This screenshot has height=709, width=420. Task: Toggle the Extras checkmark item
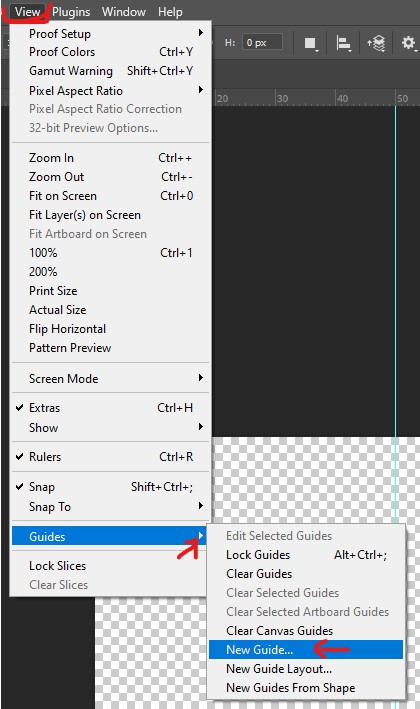pos(111,407)
